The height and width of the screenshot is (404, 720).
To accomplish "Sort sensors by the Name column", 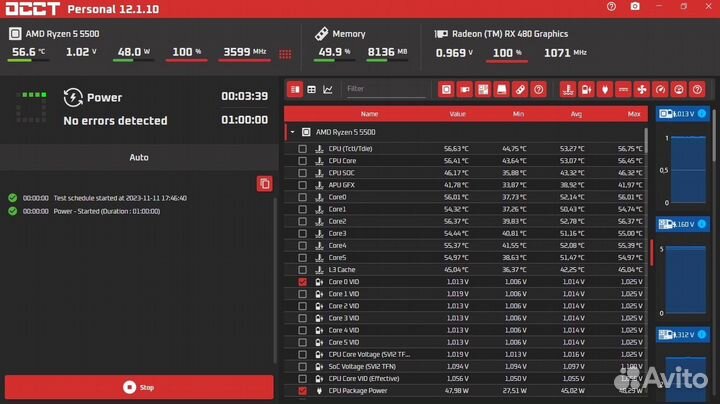I will pos(369,114).
